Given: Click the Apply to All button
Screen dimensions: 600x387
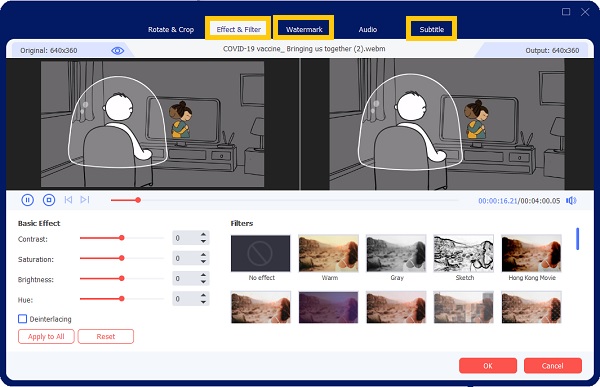Looking at the screenshot, I should pyautogui.click(x=46, y=336).
